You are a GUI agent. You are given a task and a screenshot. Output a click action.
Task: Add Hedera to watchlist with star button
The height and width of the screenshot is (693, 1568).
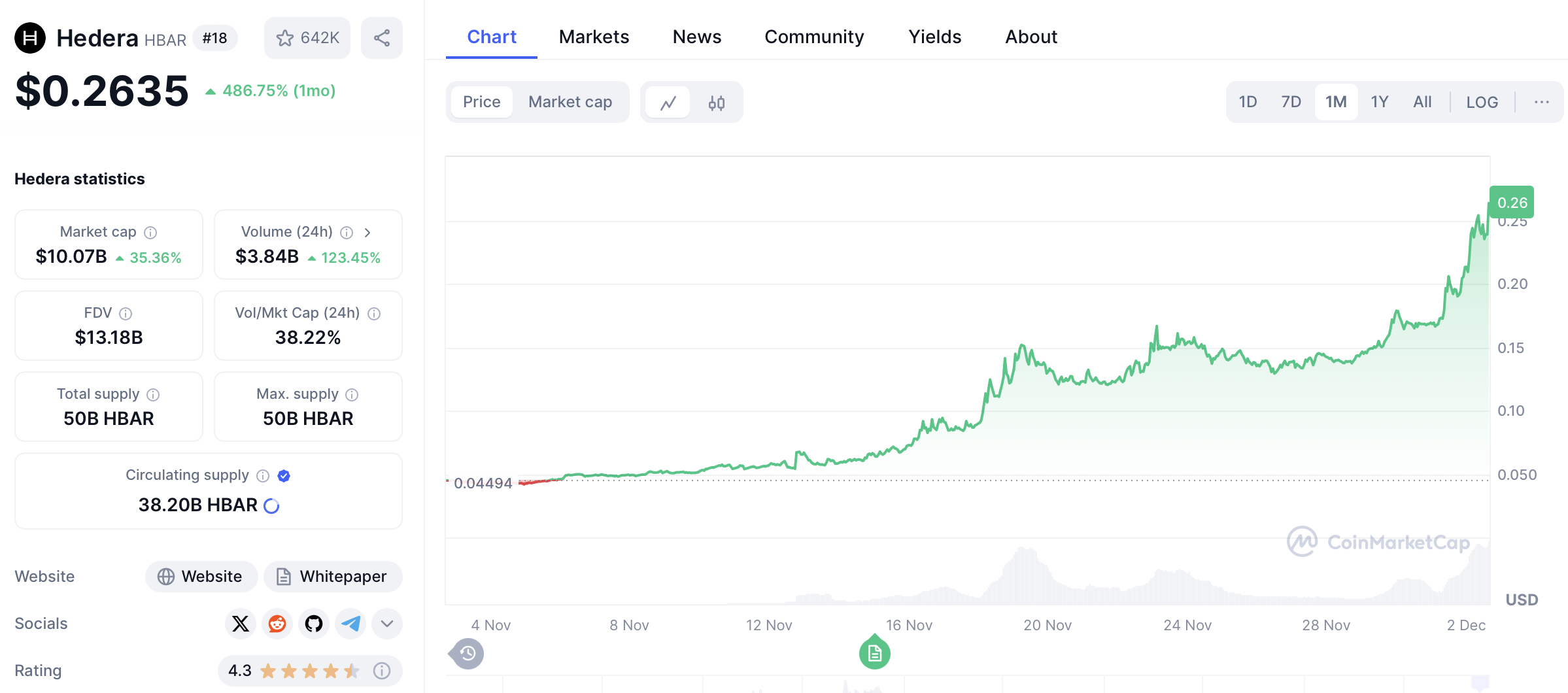pos(307,38)
